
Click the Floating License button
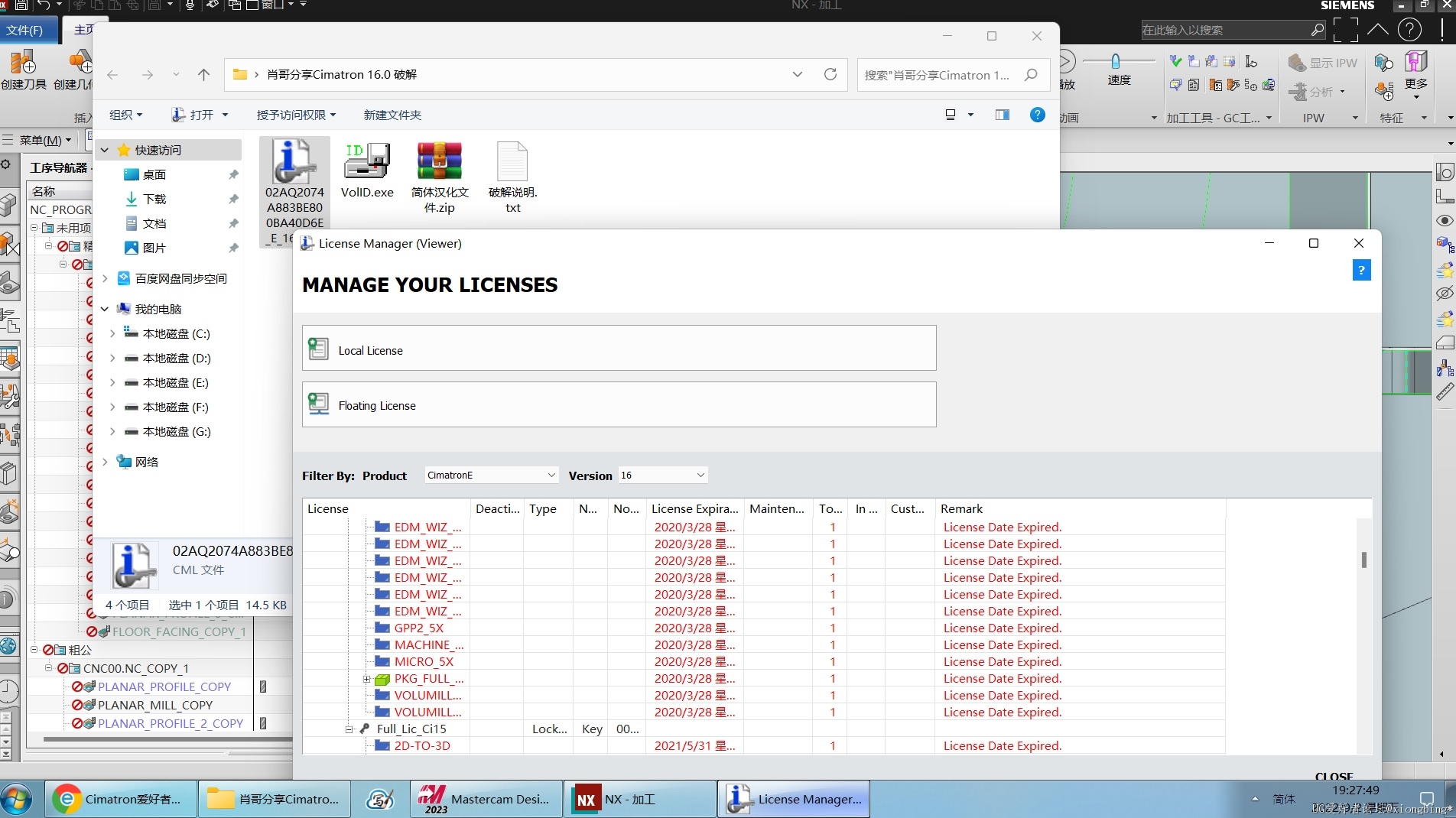pos(619,404)
